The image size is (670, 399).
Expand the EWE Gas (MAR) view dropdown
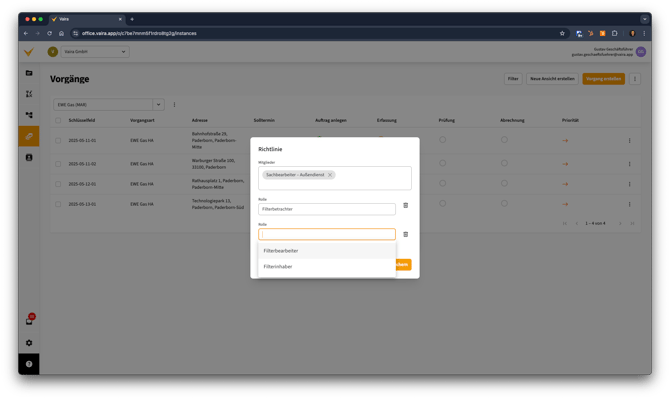158,105
